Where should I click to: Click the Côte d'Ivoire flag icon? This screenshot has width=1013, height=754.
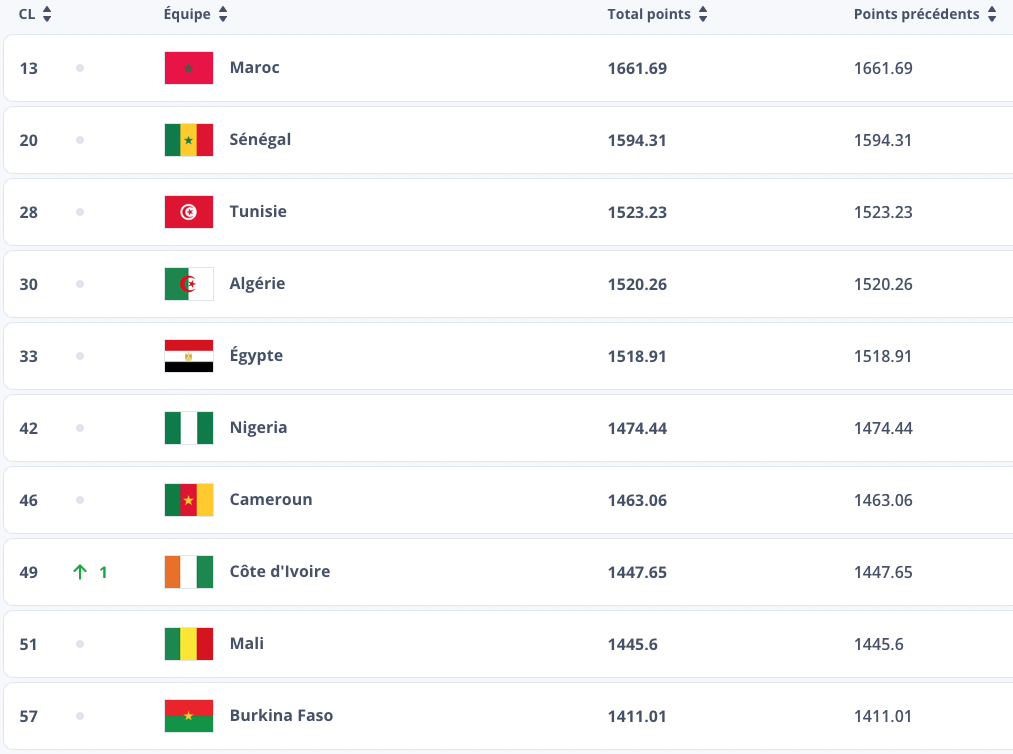(188, 572)
